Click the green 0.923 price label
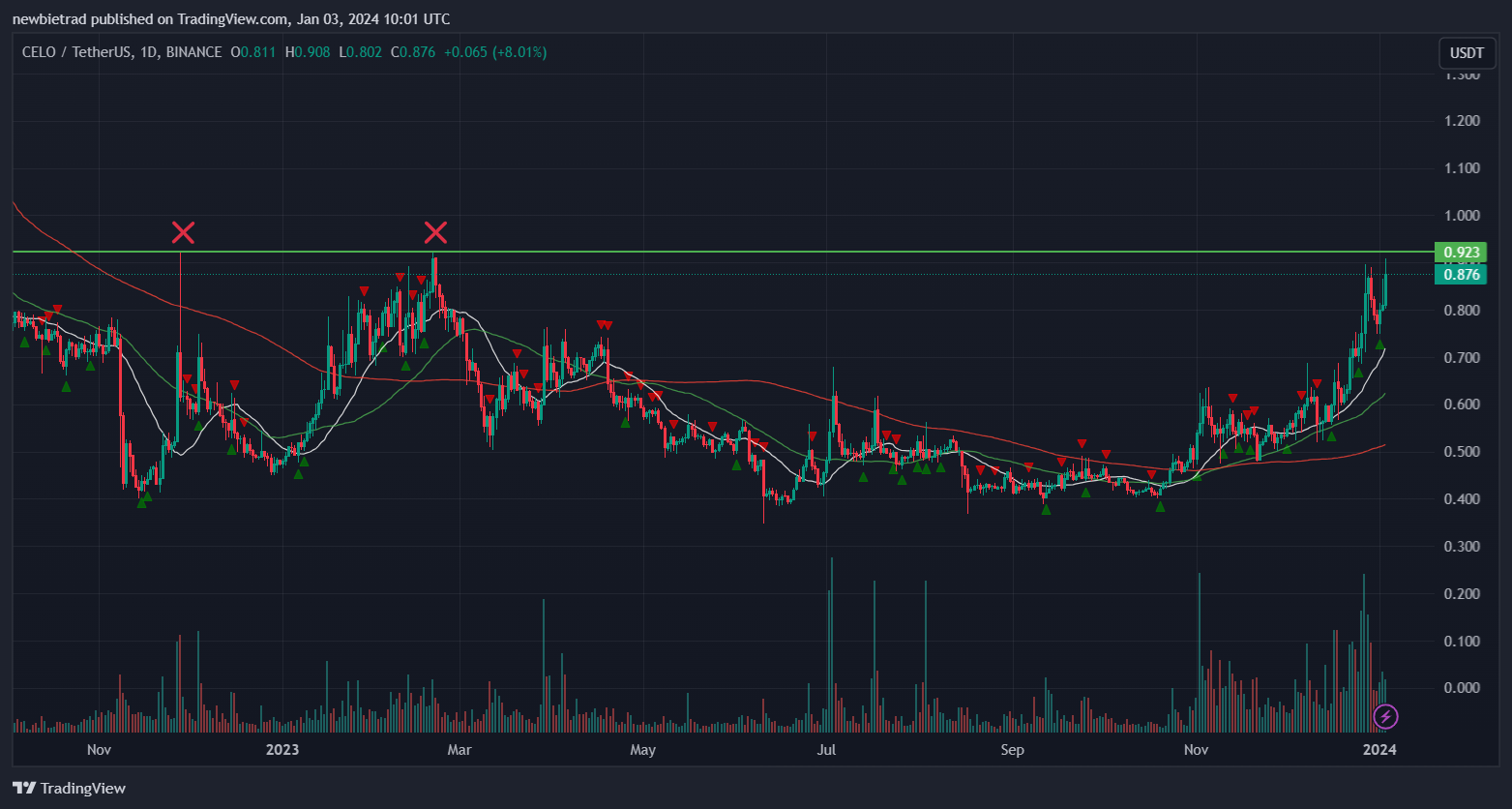 pyautogui.click(x=1461, y=253)
